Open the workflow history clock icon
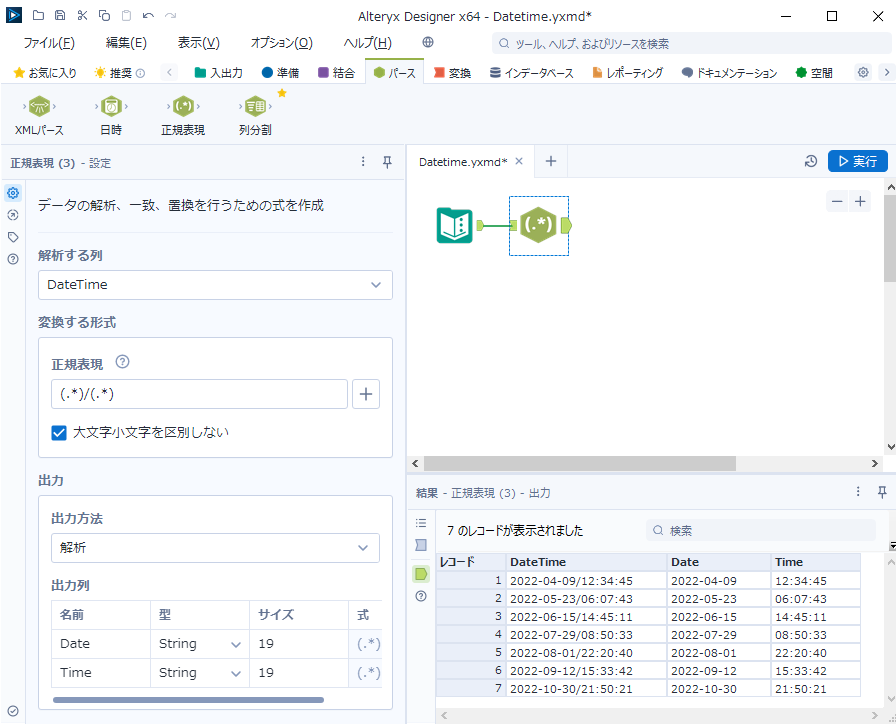 pyautogui.click(x=811, y=162)
